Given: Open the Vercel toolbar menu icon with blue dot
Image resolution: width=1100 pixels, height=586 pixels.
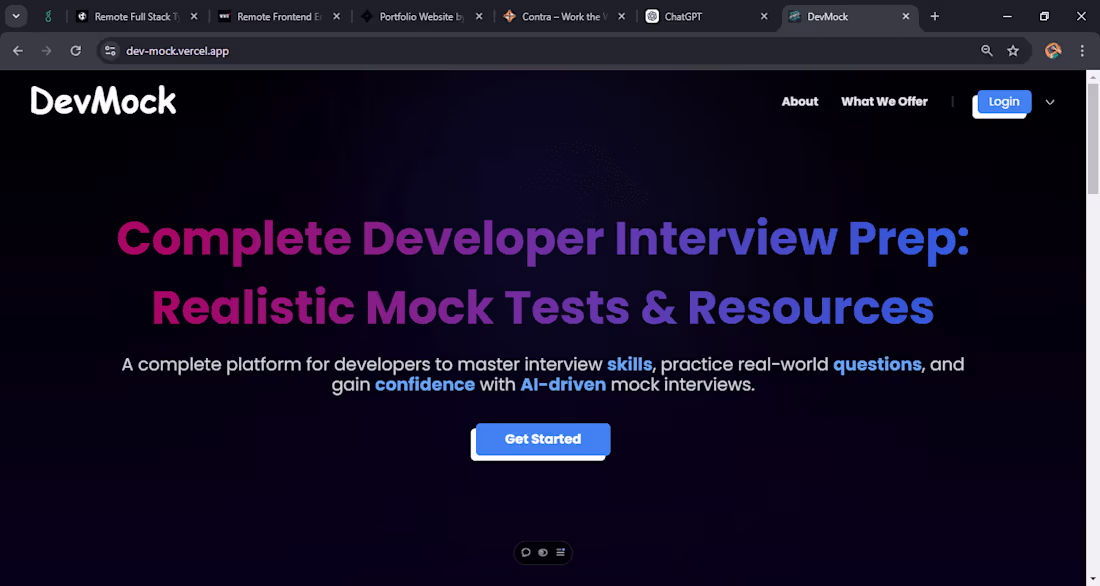Looking at the screenshot, I should point(560,552).
